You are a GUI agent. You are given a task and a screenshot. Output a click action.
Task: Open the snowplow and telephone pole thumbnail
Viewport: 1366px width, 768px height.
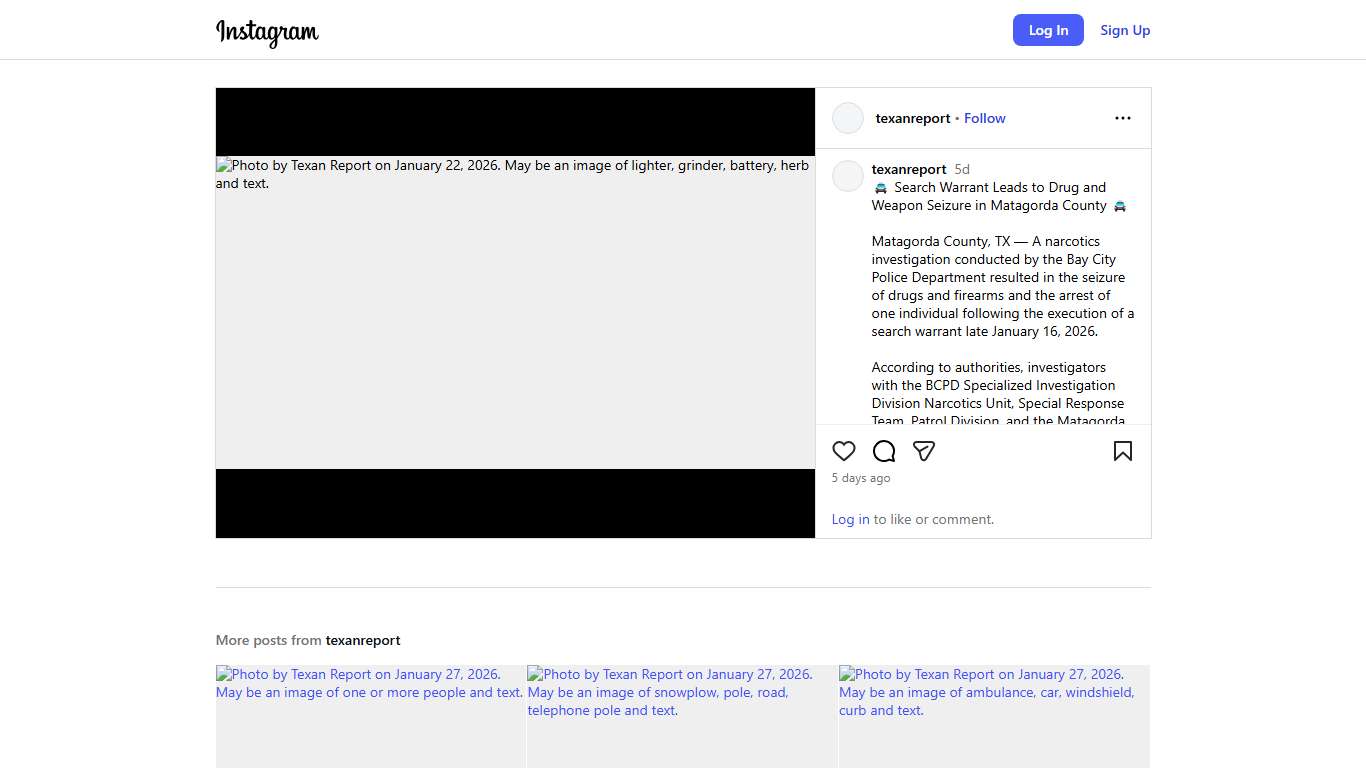[x=682, y=716]
